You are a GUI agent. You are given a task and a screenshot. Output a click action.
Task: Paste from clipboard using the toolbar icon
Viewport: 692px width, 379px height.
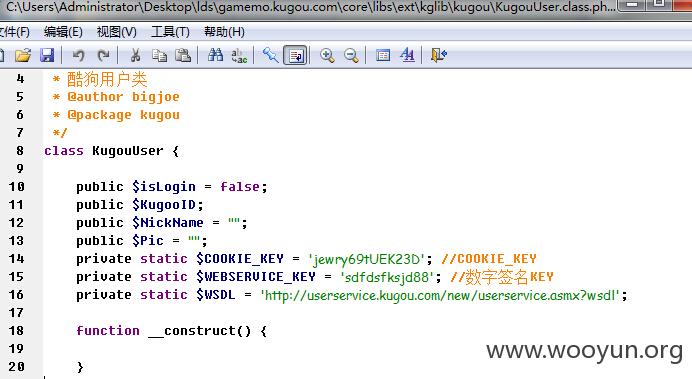183,55
